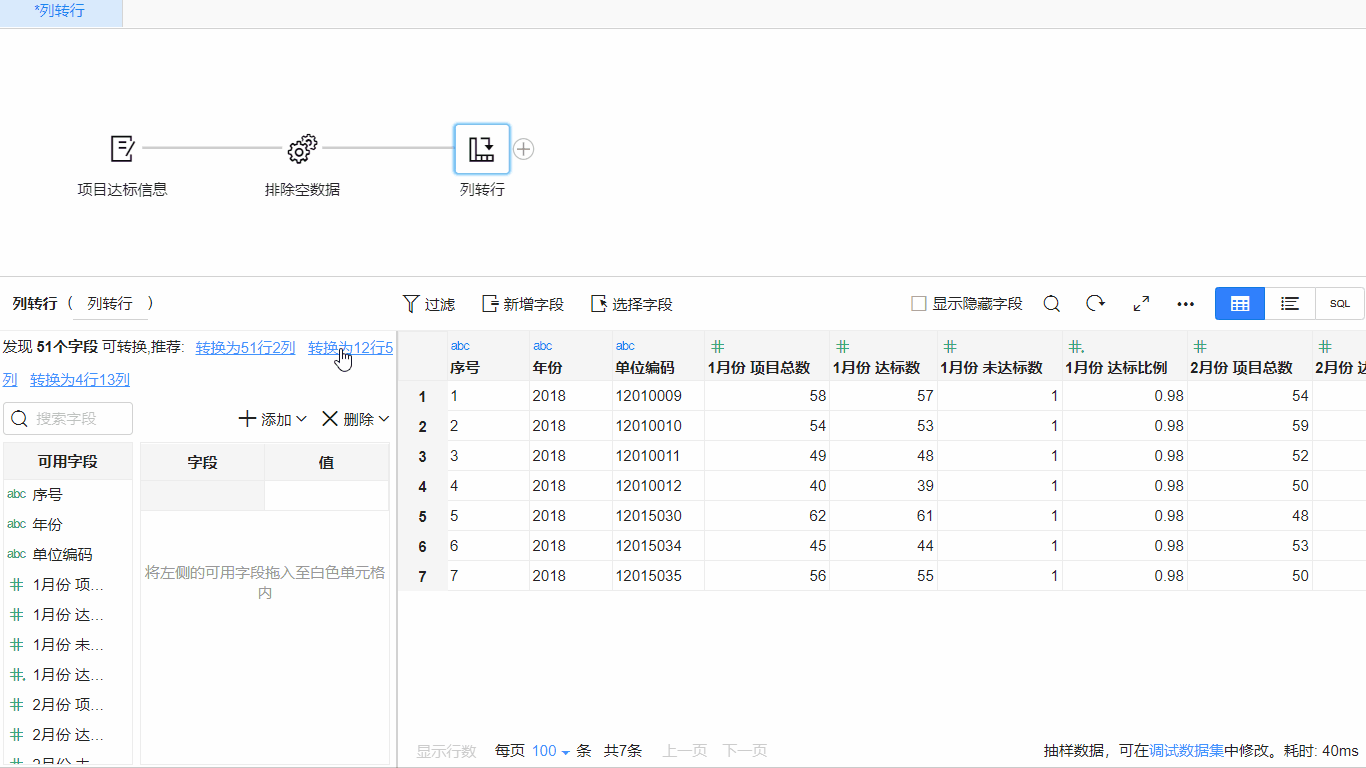Open the SQL view tab
The width and height of the screenshot is (1366, 768).
(x=1340, y=304)
